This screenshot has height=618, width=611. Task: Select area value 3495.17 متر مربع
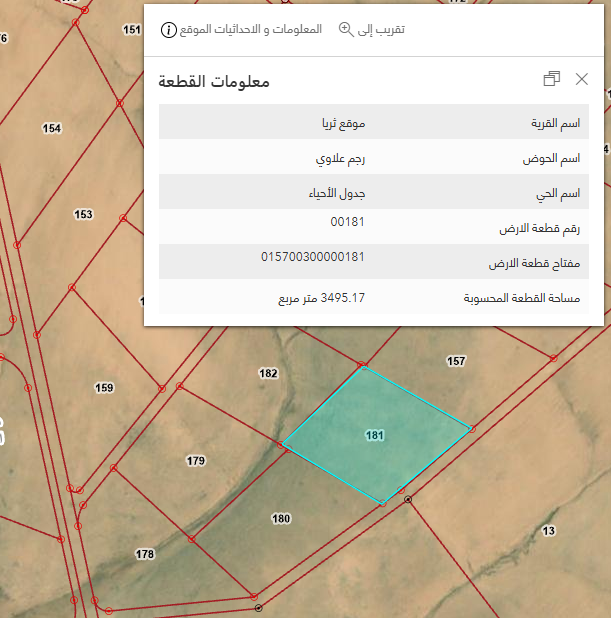321,298
